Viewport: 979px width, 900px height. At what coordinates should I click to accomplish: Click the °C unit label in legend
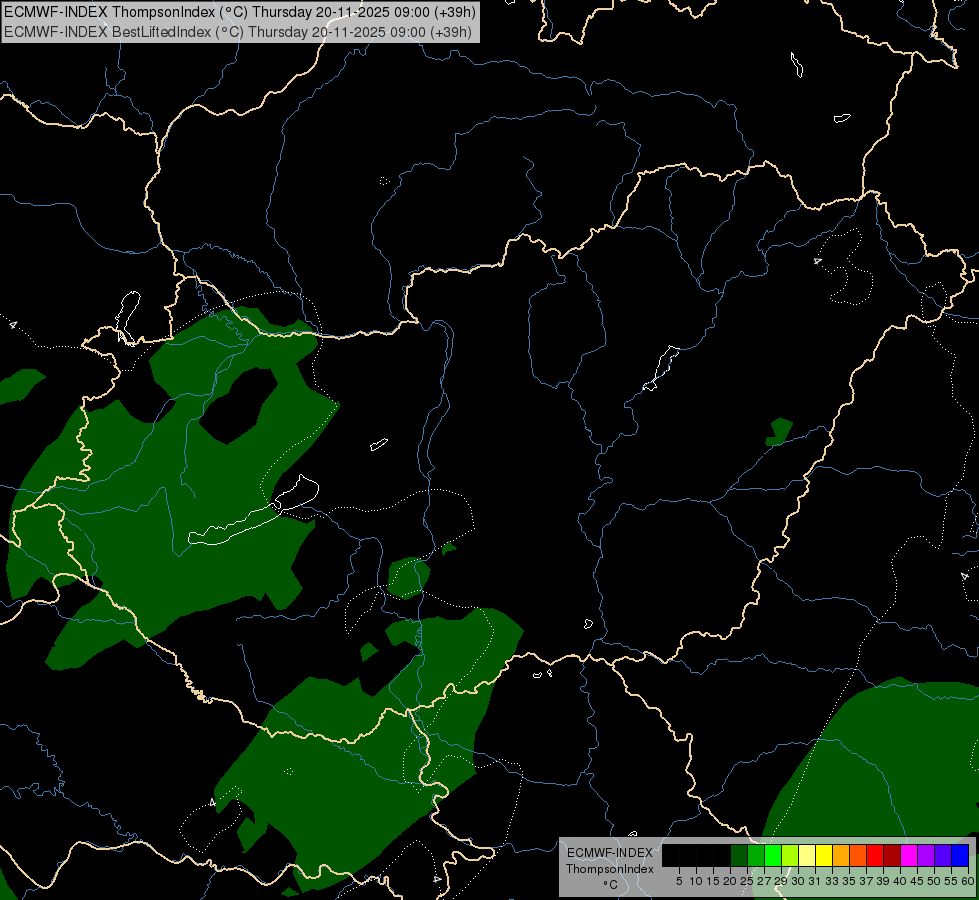click(610, 884)
